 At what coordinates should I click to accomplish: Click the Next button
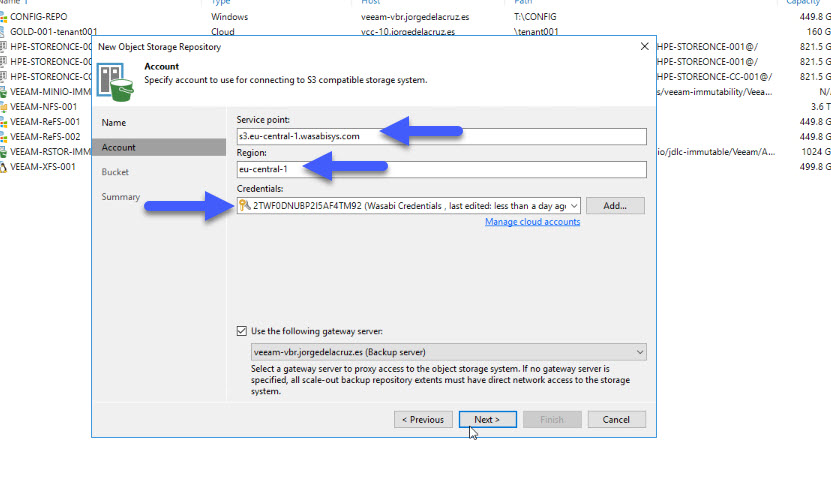point(488,419)
